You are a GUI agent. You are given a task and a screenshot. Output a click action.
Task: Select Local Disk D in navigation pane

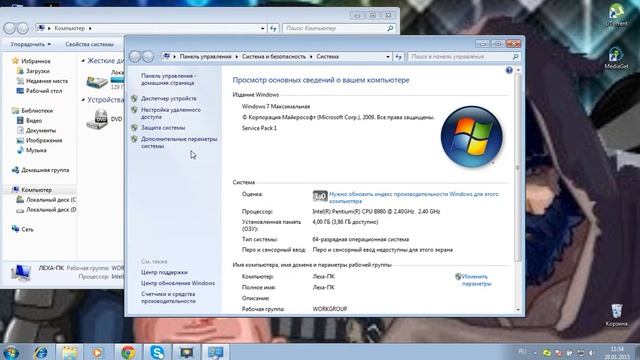pyautogui.click(x=46, y=210)
